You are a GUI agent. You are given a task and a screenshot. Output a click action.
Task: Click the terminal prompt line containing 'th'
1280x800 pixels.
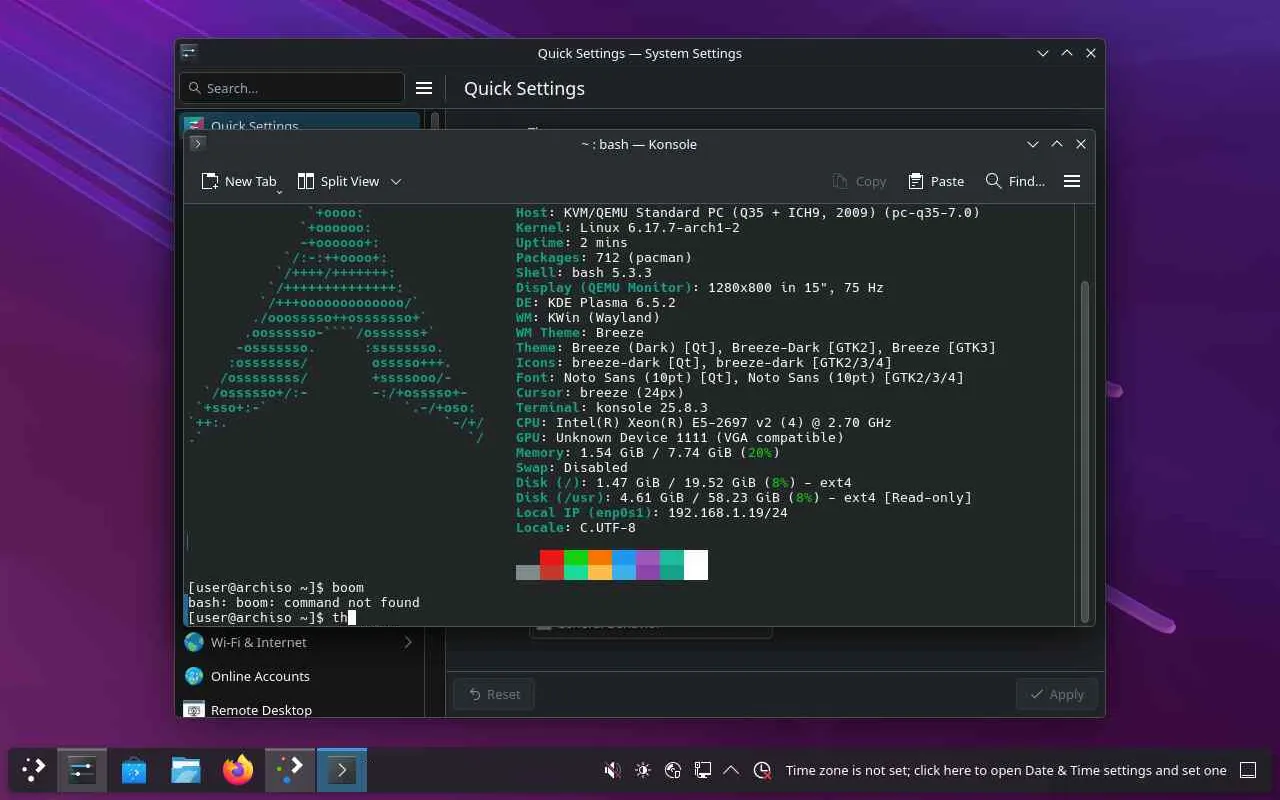coord(272,617)
